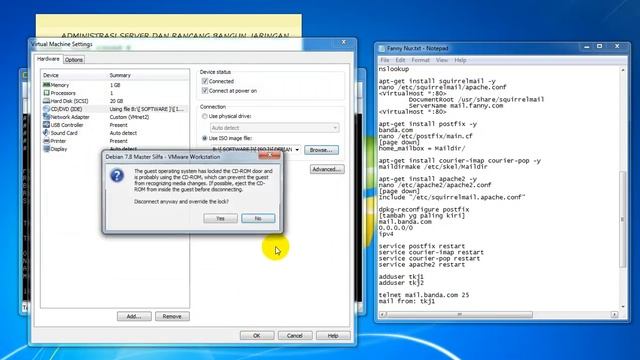Click the USB Controller icon
640x360 pixels.
[47, 125]
